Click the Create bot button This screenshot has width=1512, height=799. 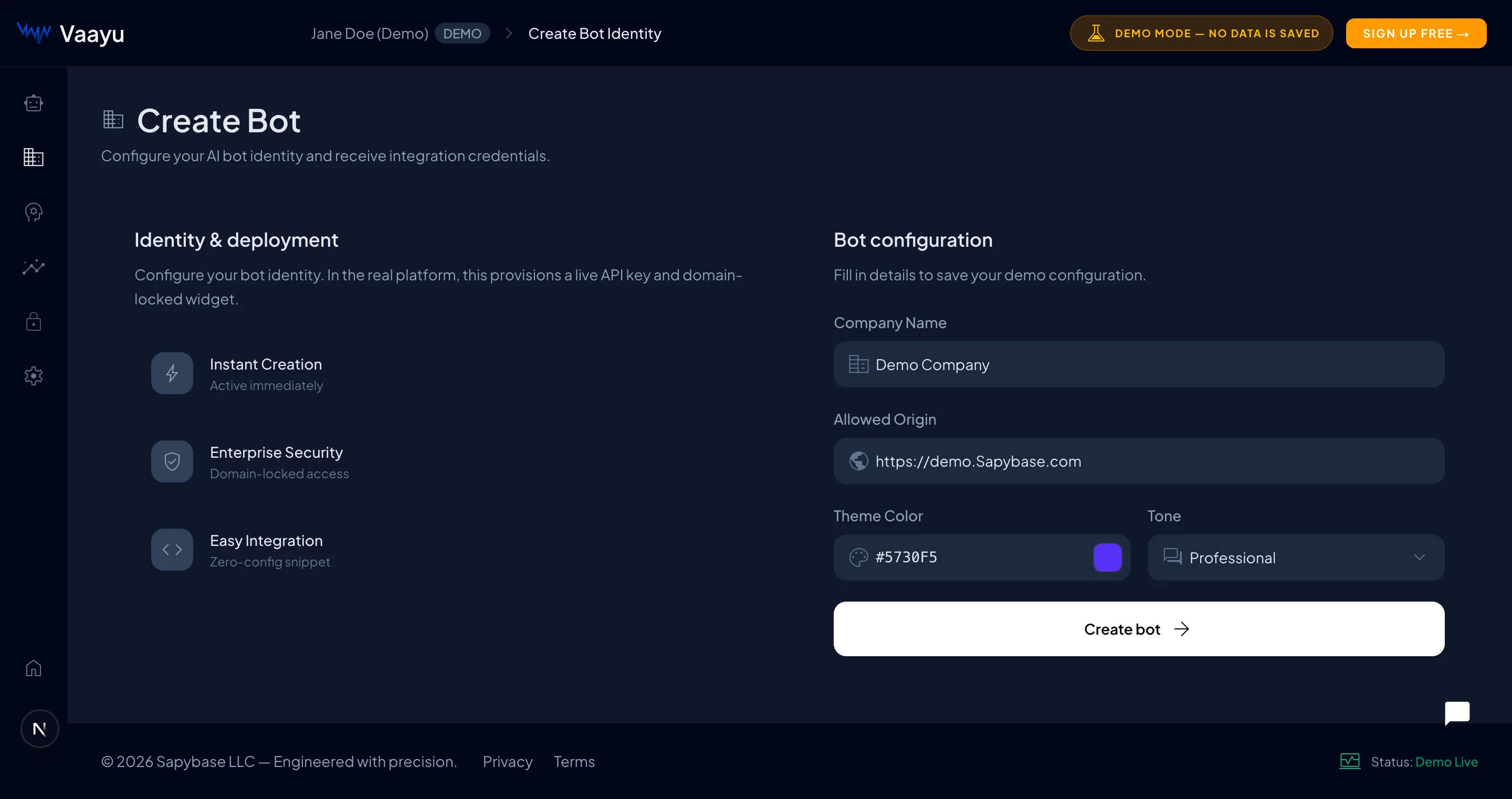1139,629
